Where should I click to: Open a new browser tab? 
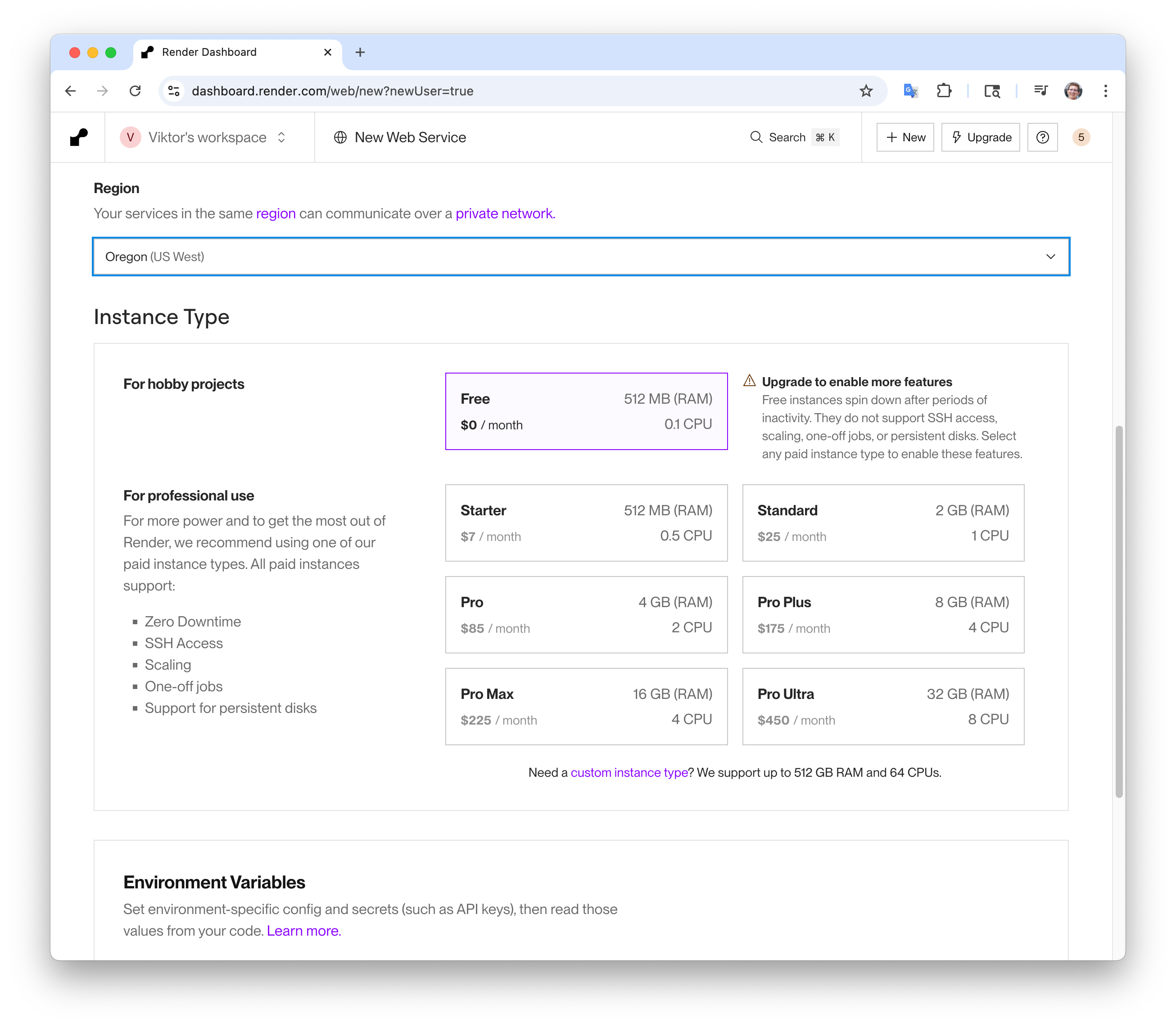(360, 53)
